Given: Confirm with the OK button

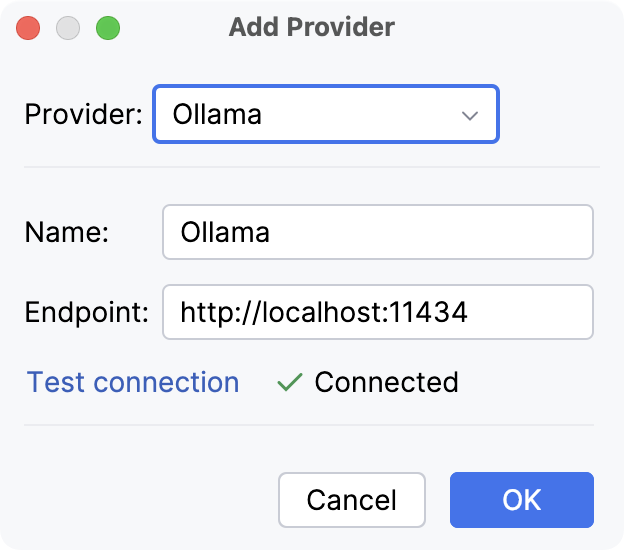Looking at the screenshot, I should [521, 499].
